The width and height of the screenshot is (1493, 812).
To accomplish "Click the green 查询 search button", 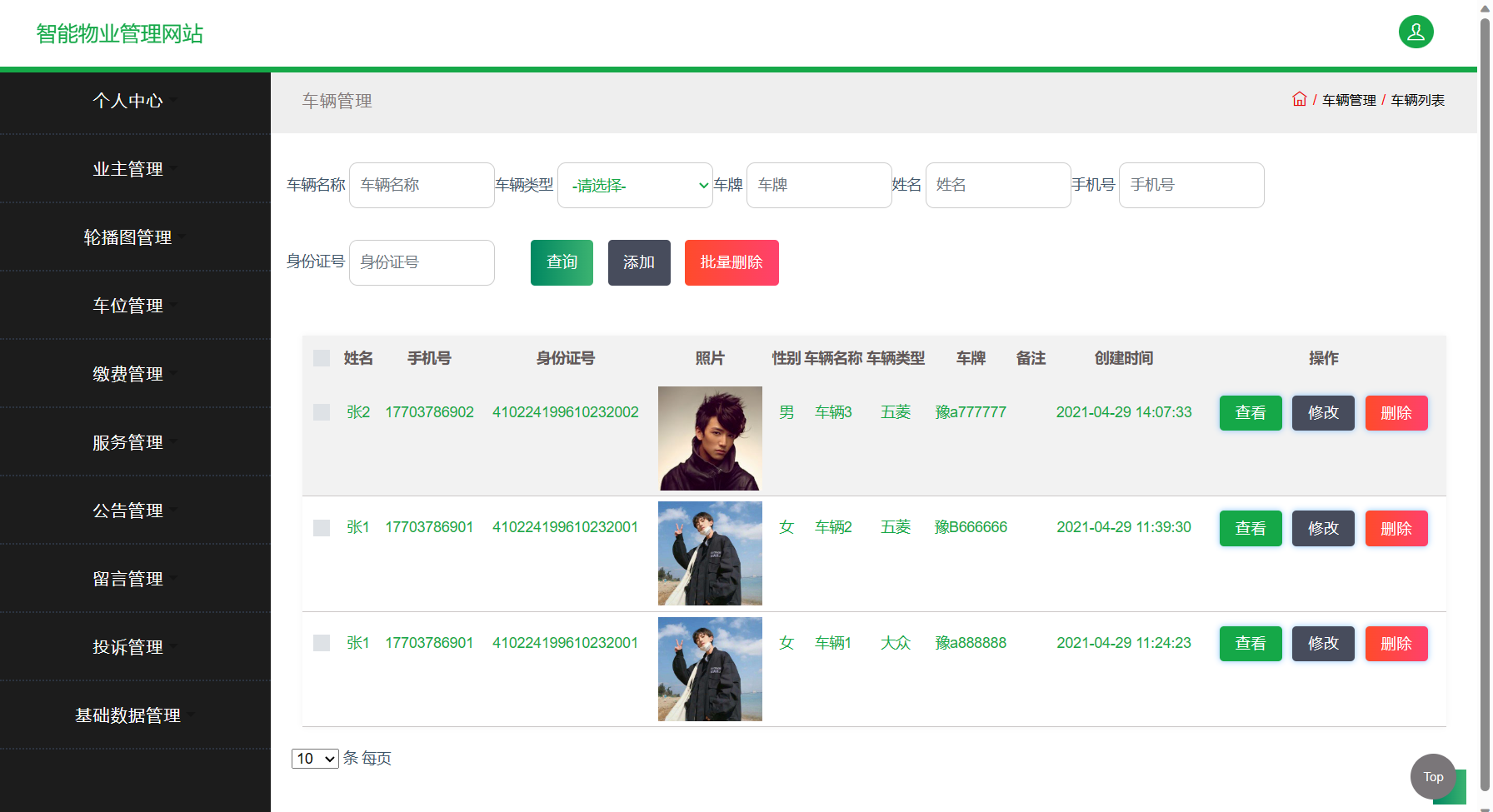I will pyautogui.click(x=561, y=262).
